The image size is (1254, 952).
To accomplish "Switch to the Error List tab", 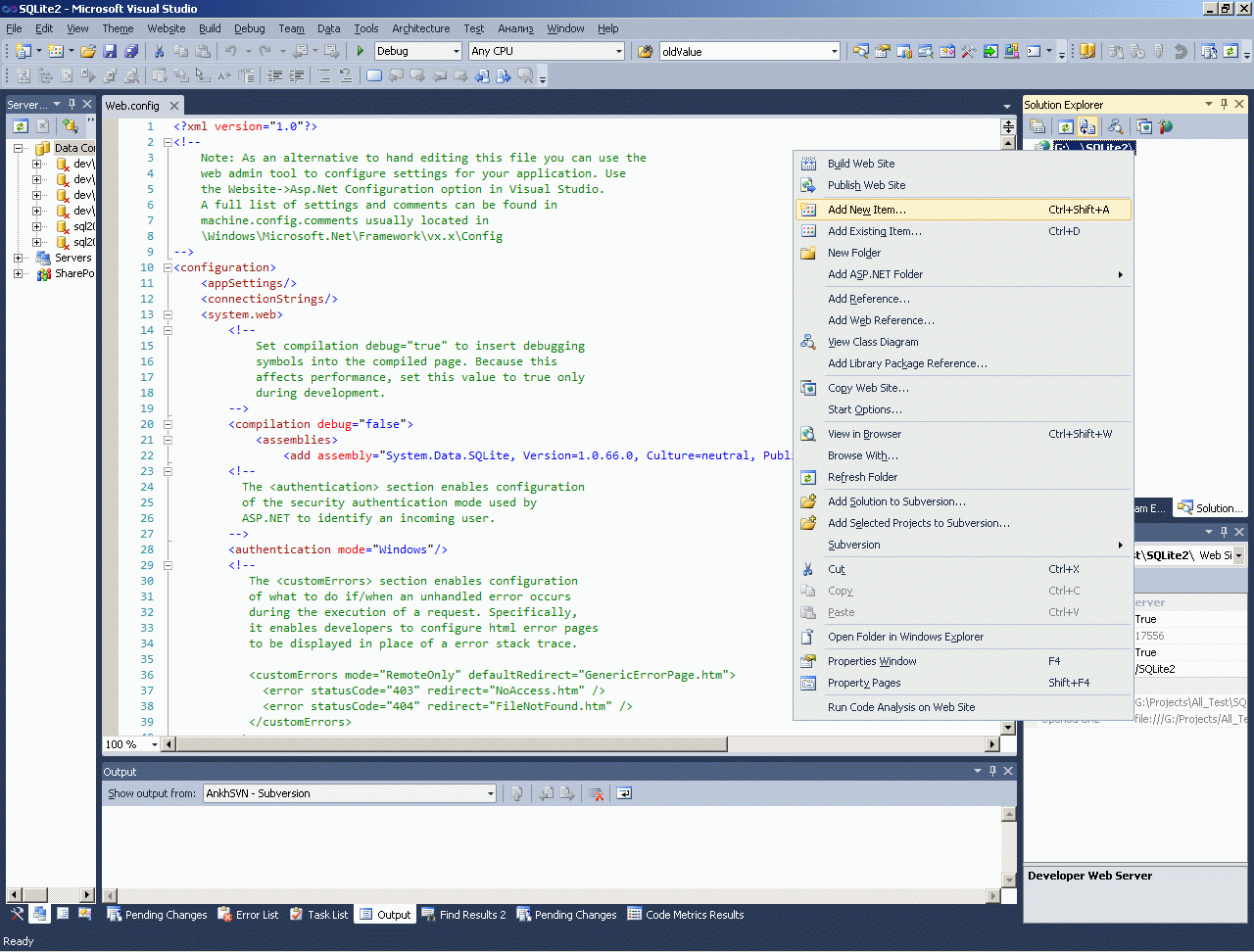I will [x=248, y=915].
